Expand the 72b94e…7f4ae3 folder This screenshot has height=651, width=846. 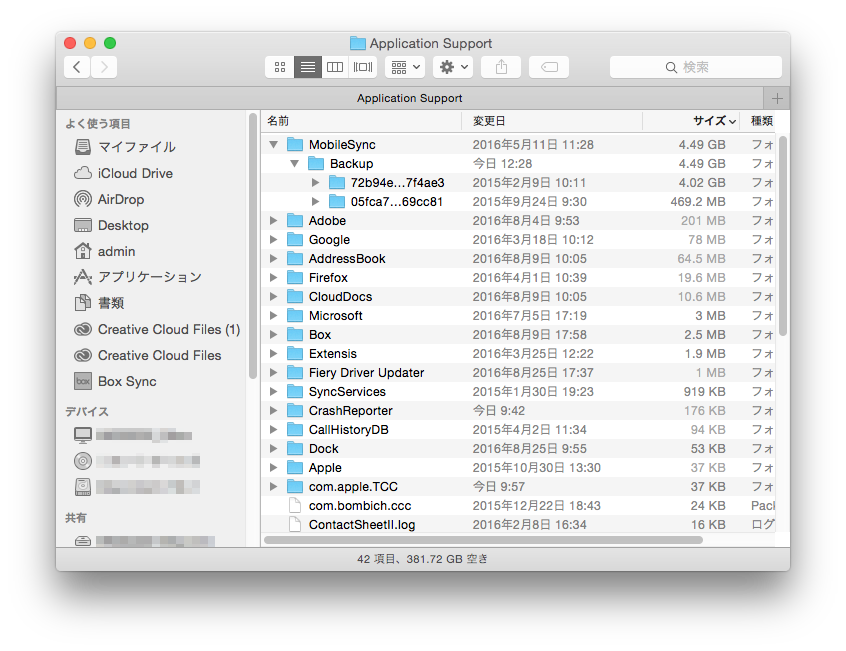tap(316, 183)
